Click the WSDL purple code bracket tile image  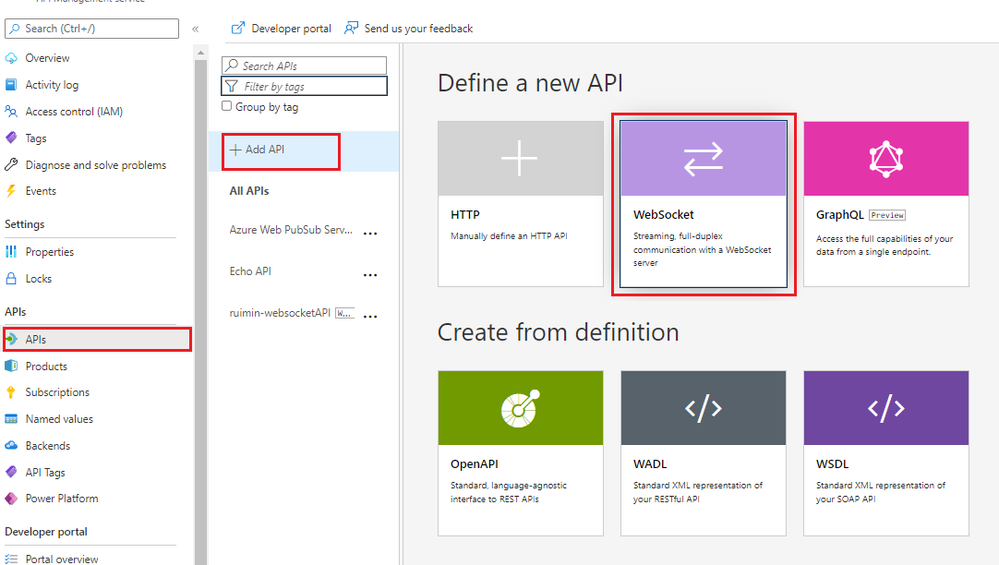(x=886, y=408)
